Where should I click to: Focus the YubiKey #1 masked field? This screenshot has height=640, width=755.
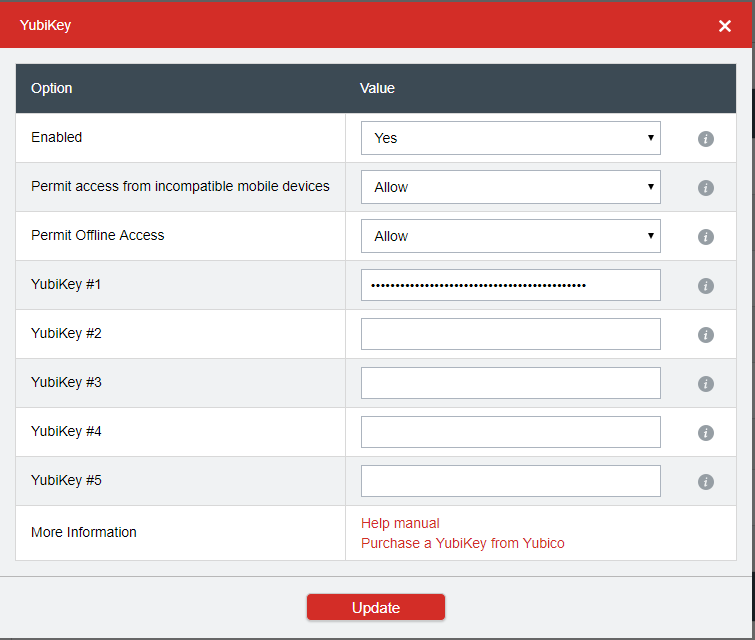pyautogui.click(x=510, y=285)
